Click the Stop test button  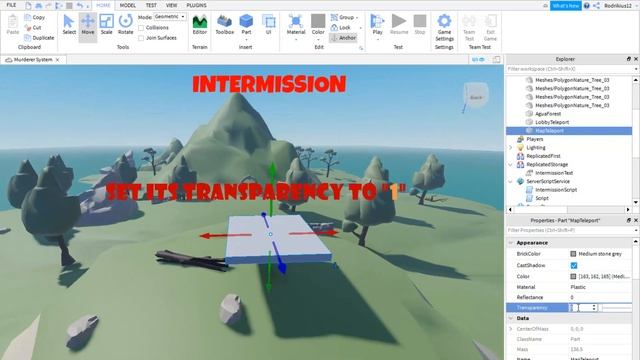[x=420, y=25]
